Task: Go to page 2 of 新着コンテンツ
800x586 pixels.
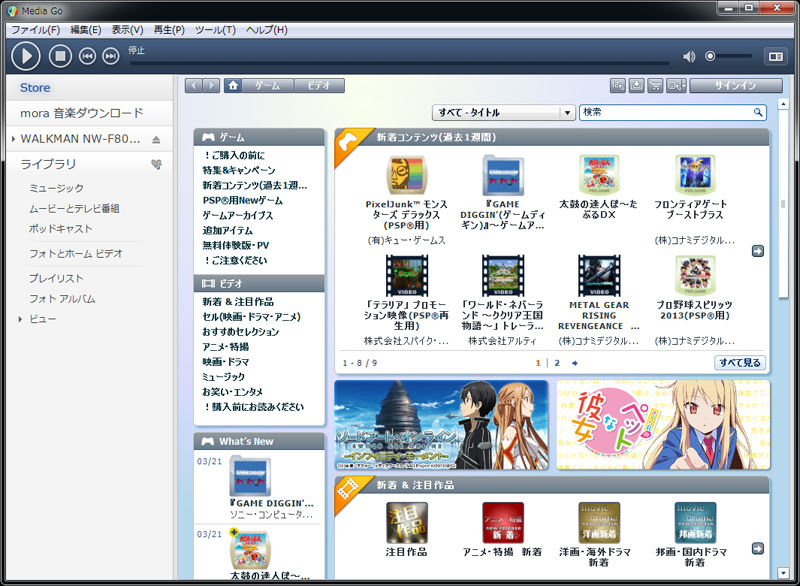Action: 557,363
